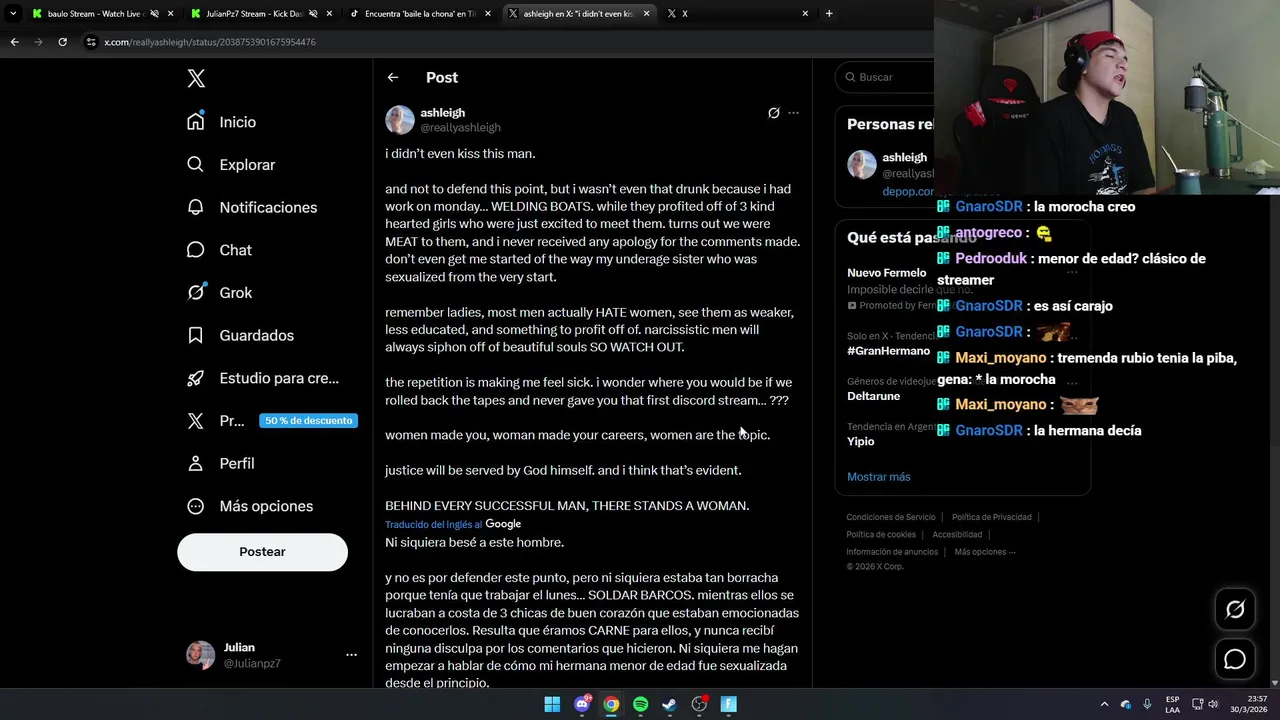Click the address bar URL
This screenshot has height=720, width=1280.
(210, 42)
